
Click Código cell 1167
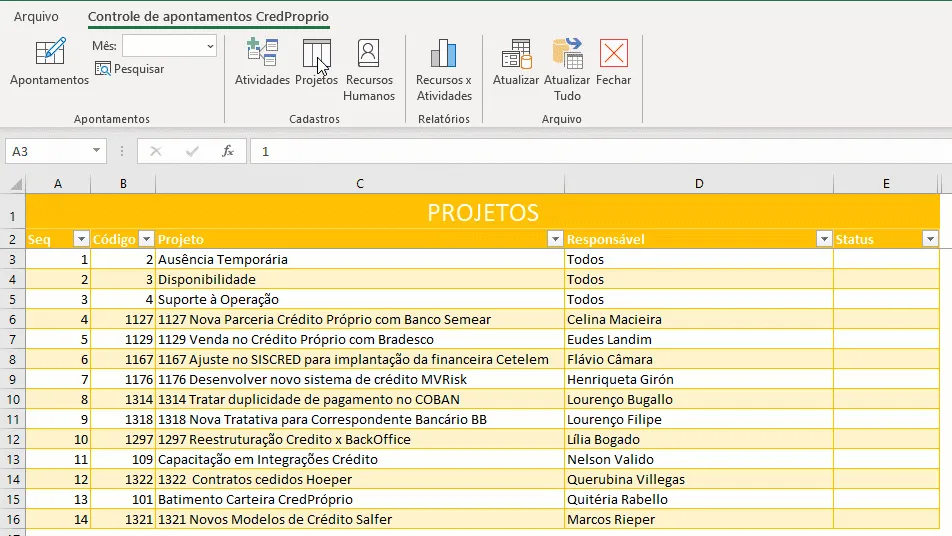tap(123, 360)
